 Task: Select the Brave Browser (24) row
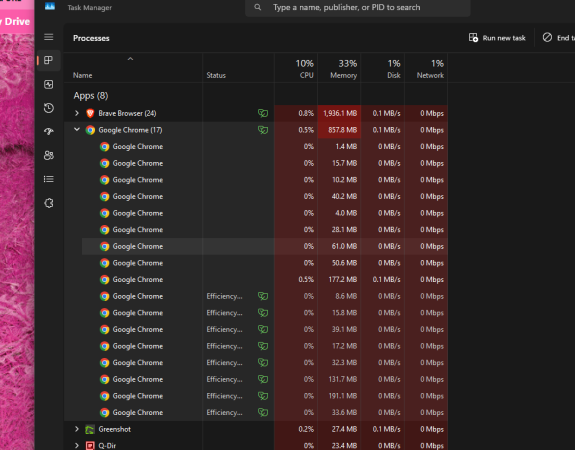point(256,113)
